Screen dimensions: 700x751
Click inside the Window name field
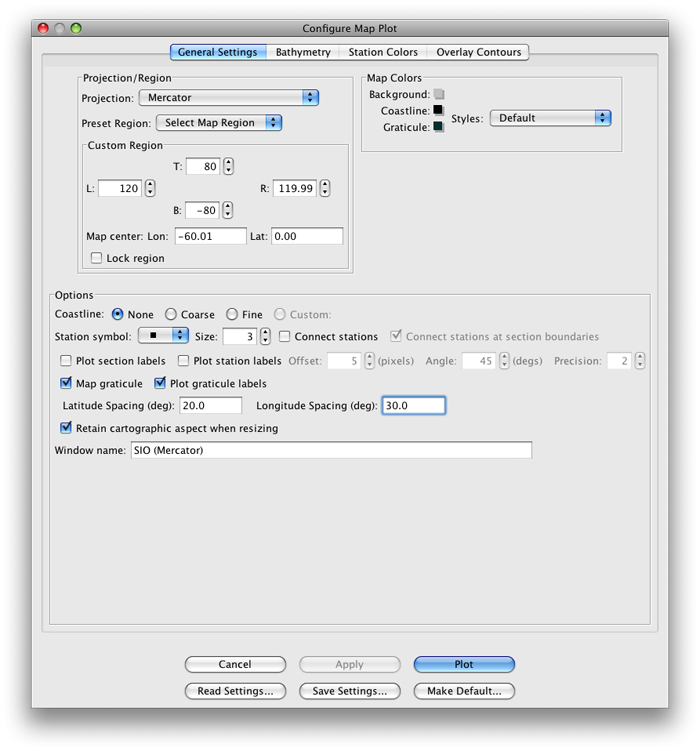[330, 451]
